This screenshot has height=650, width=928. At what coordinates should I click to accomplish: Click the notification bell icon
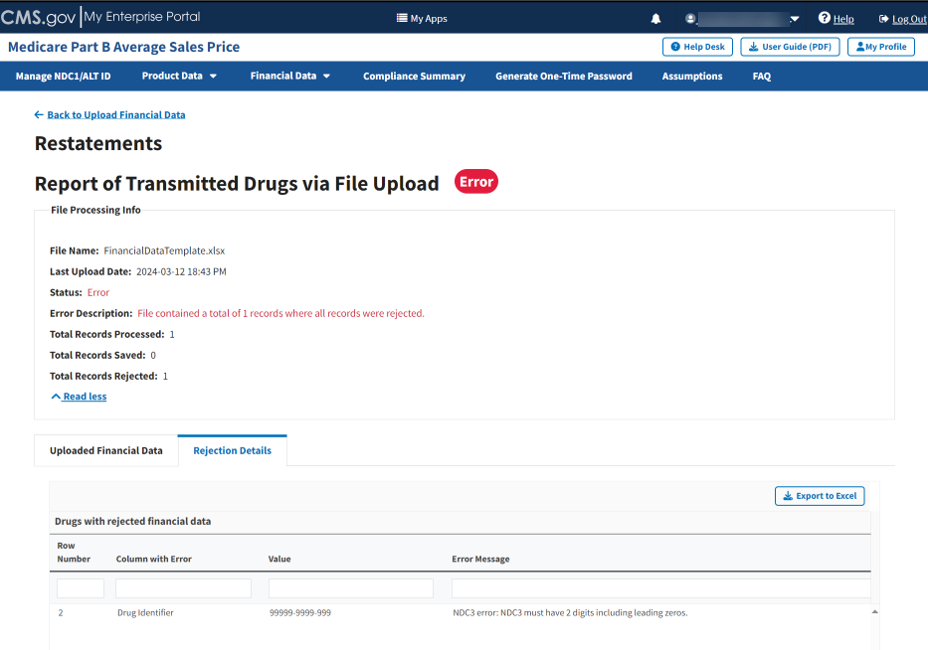pyautogui.click(x=656, y=19)
